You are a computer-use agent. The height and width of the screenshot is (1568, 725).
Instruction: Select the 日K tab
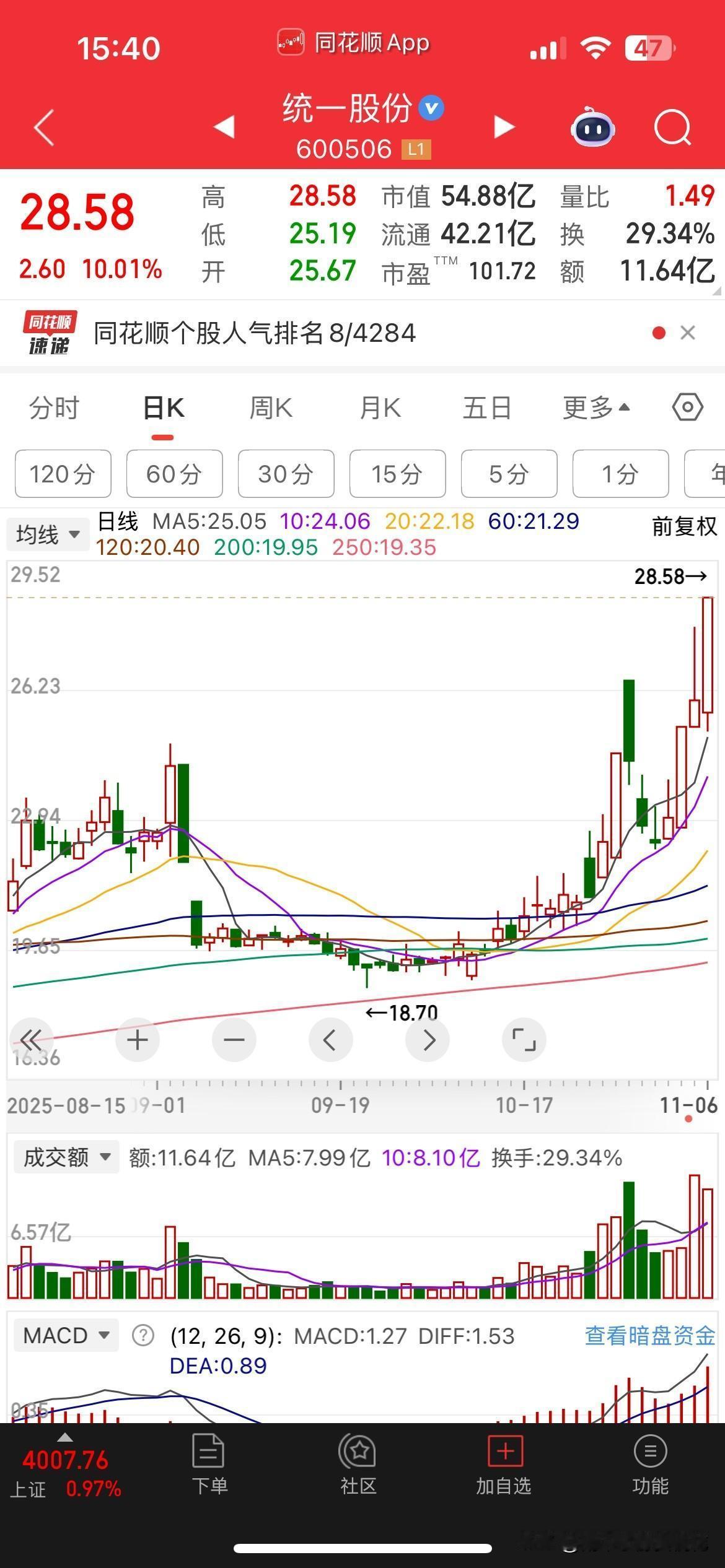[x=163, y=408]
